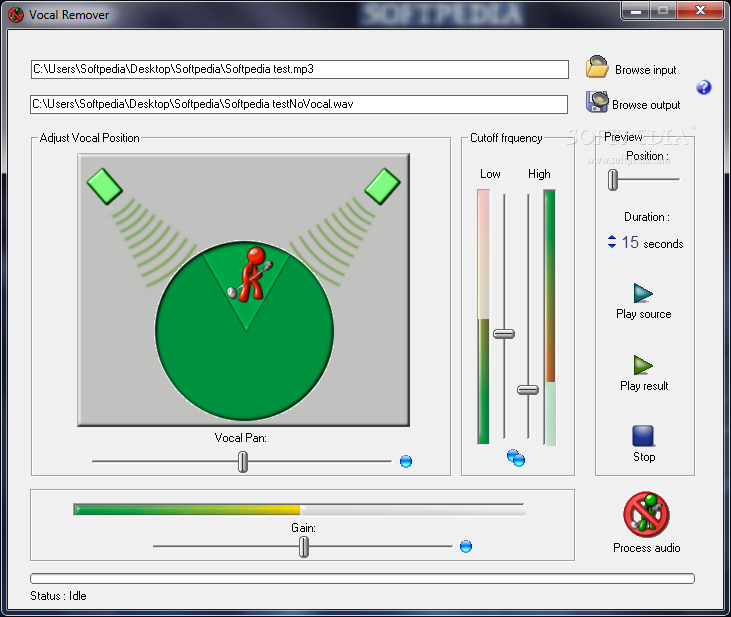Close the Vocal Remover window
731x617 pixels.
pos(700,11)
